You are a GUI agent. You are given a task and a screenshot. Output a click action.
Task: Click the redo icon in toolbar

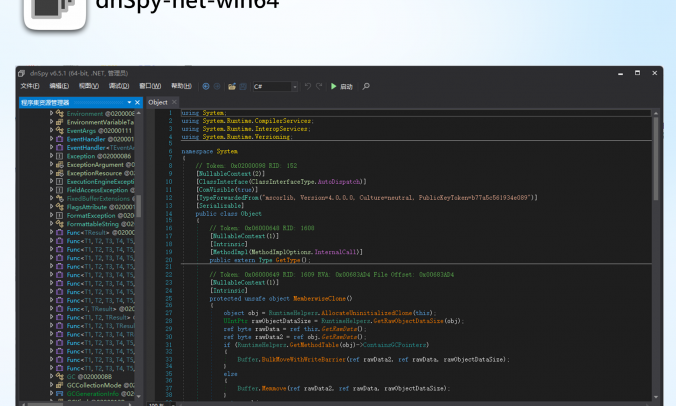(x=319, y=87)
